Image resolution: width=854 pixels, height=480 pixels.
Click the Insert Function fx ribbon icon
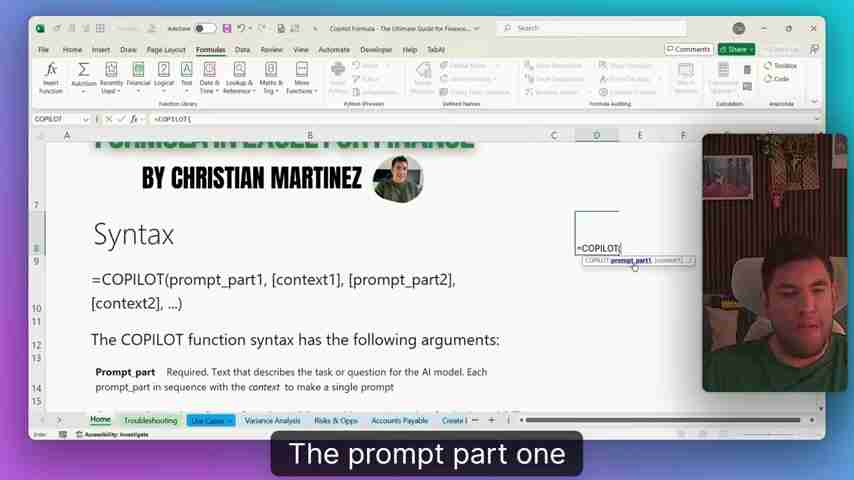tap(51, 70)
